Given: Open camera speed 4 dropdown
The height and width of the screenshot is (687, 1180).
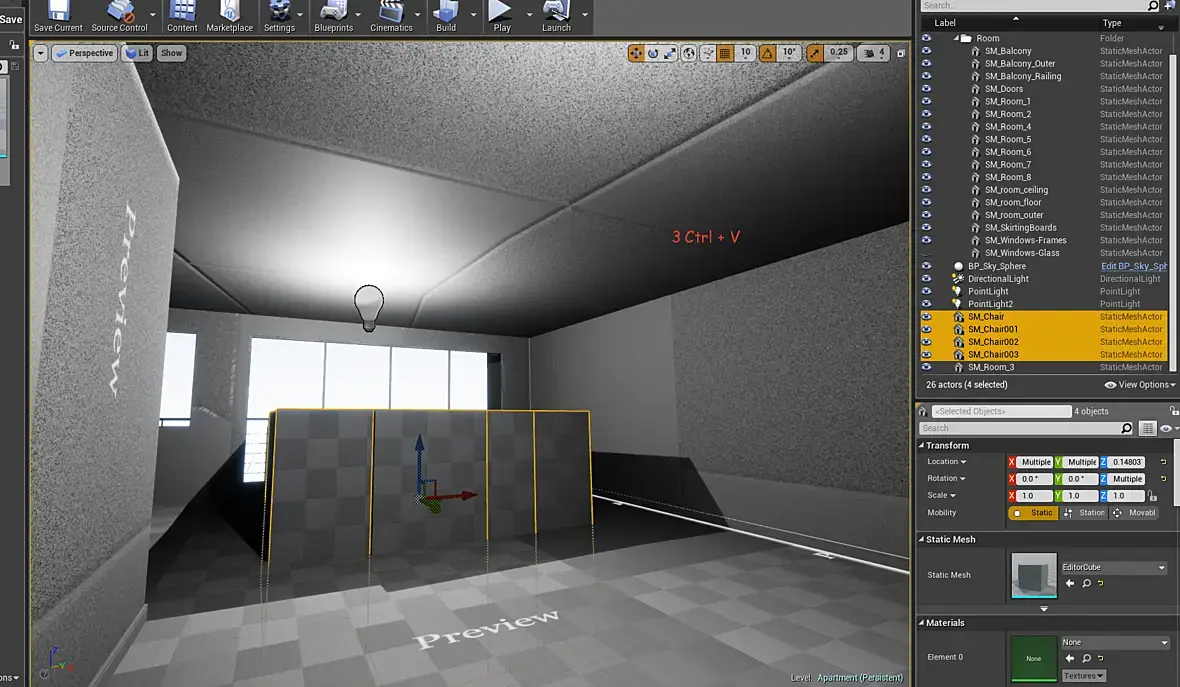Looking at the screenshot, I should coord(874,53).
